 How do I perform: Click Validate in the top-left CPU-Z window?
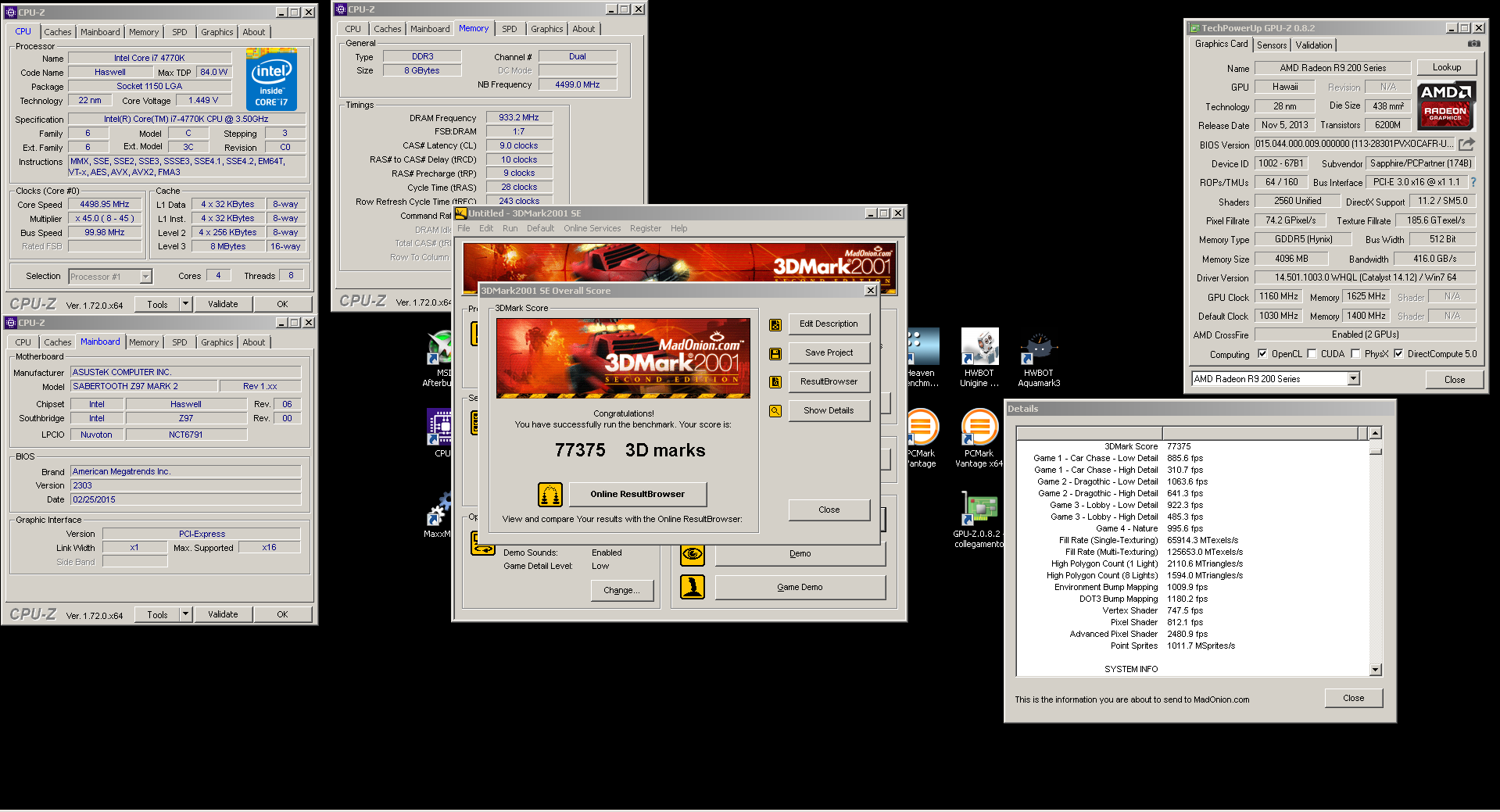click(223, 304)
